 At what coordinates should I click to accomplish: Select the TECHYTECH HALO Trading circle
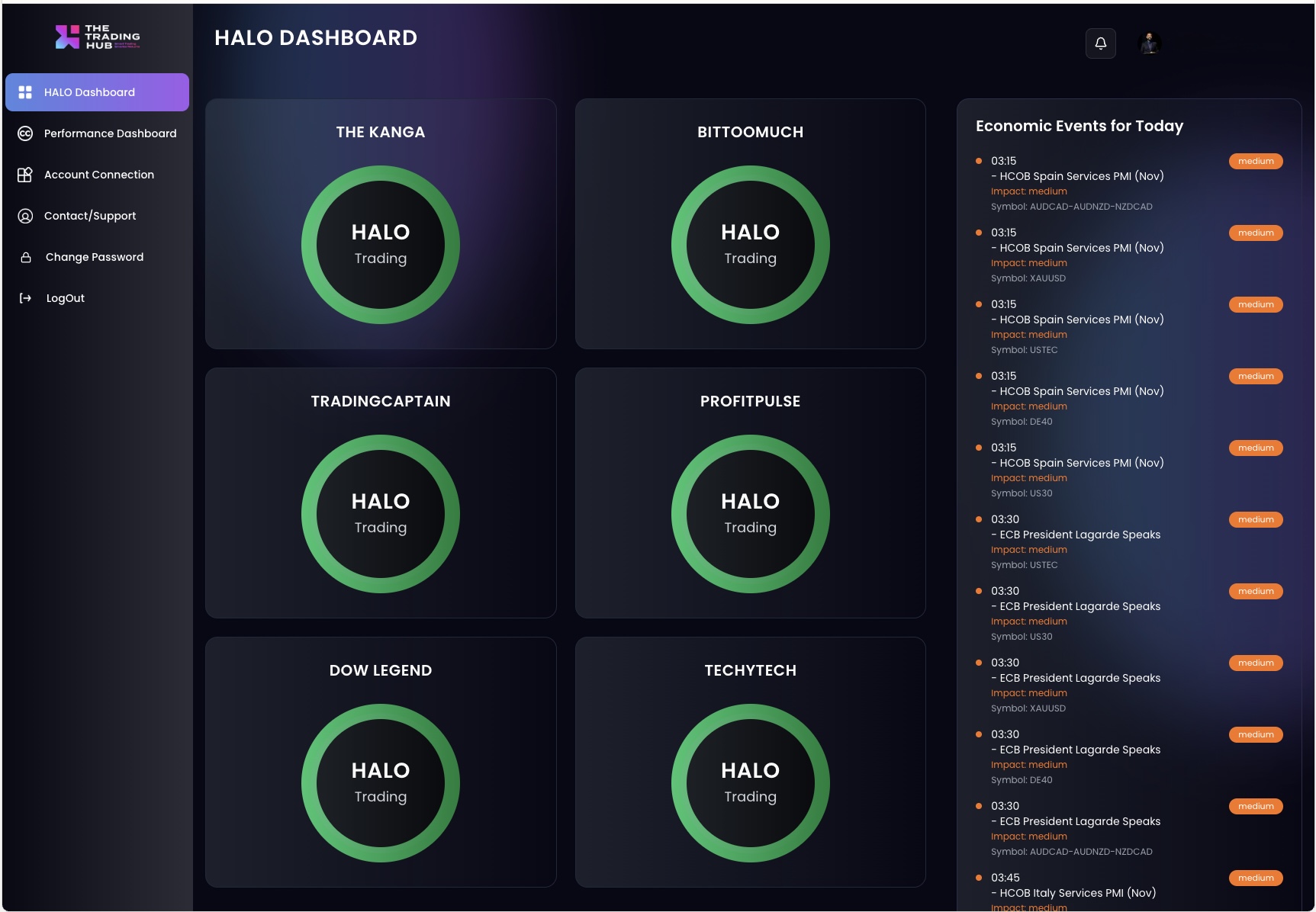point(750,783)
